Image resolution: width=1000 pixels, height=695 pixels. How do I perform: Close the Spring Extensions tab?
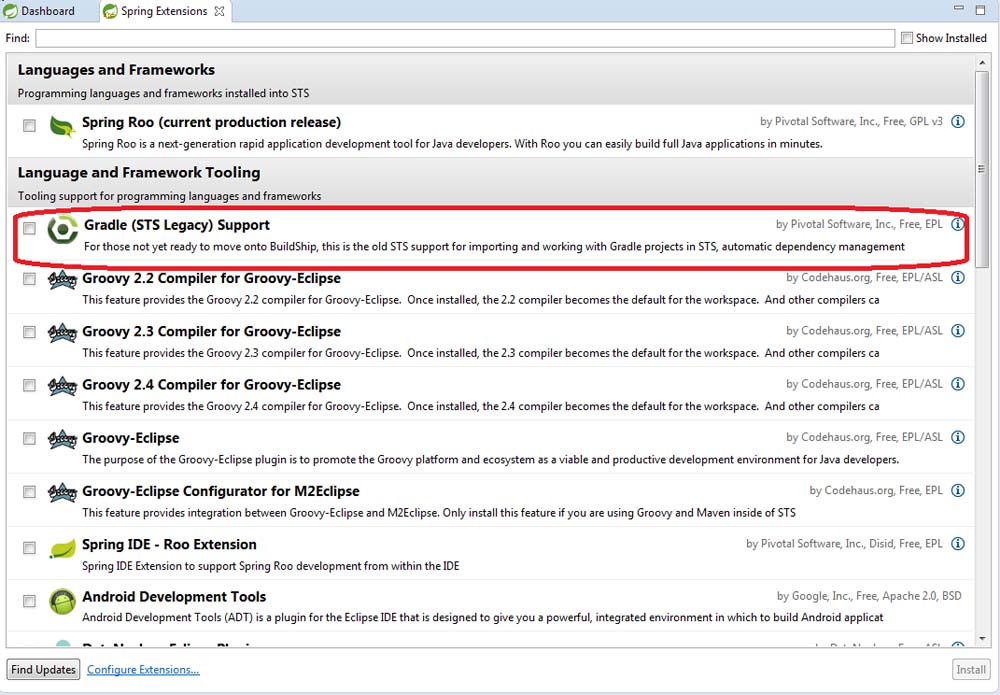219,11
